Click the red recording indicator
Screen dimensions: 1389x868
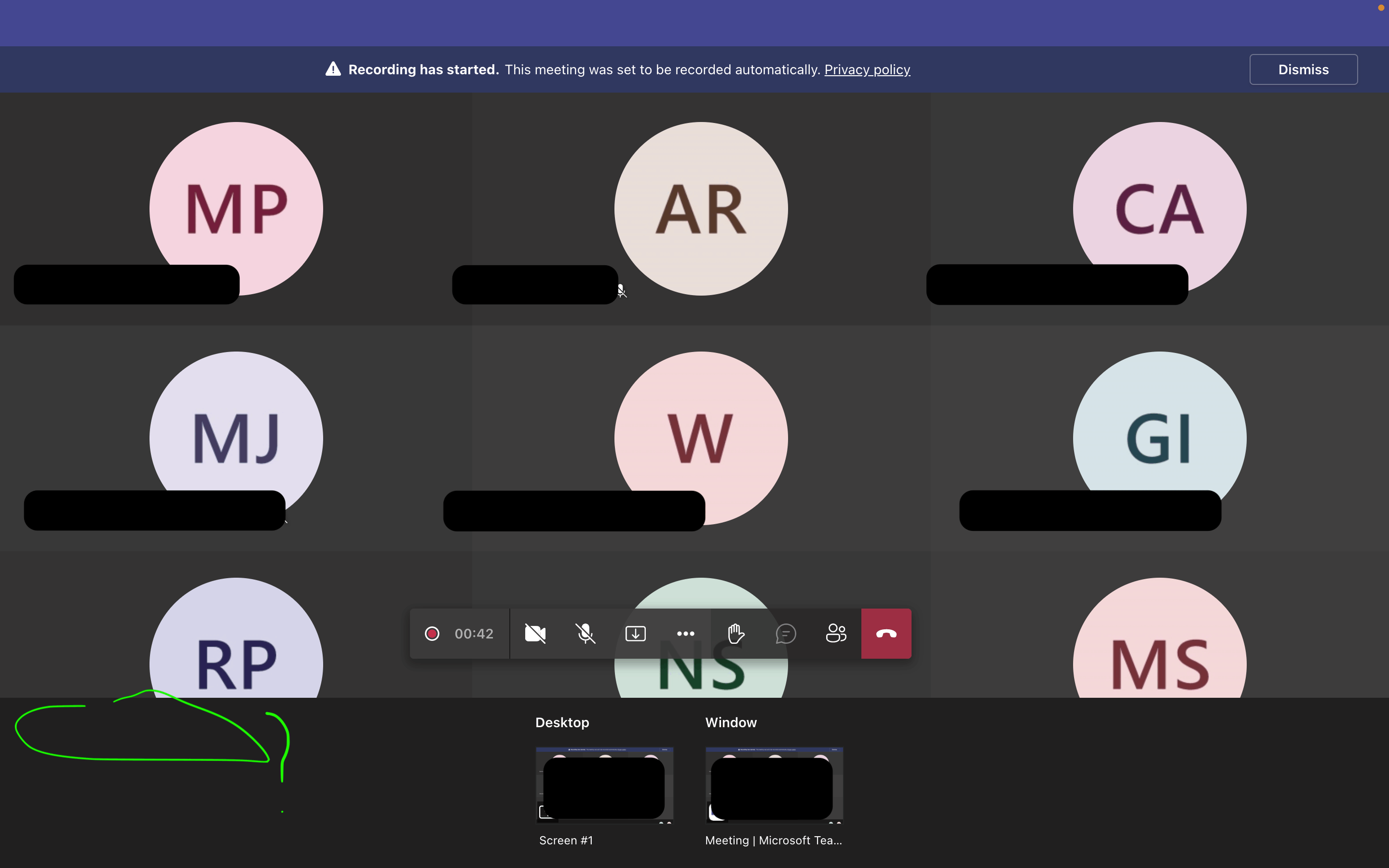(x=432, y=634)
